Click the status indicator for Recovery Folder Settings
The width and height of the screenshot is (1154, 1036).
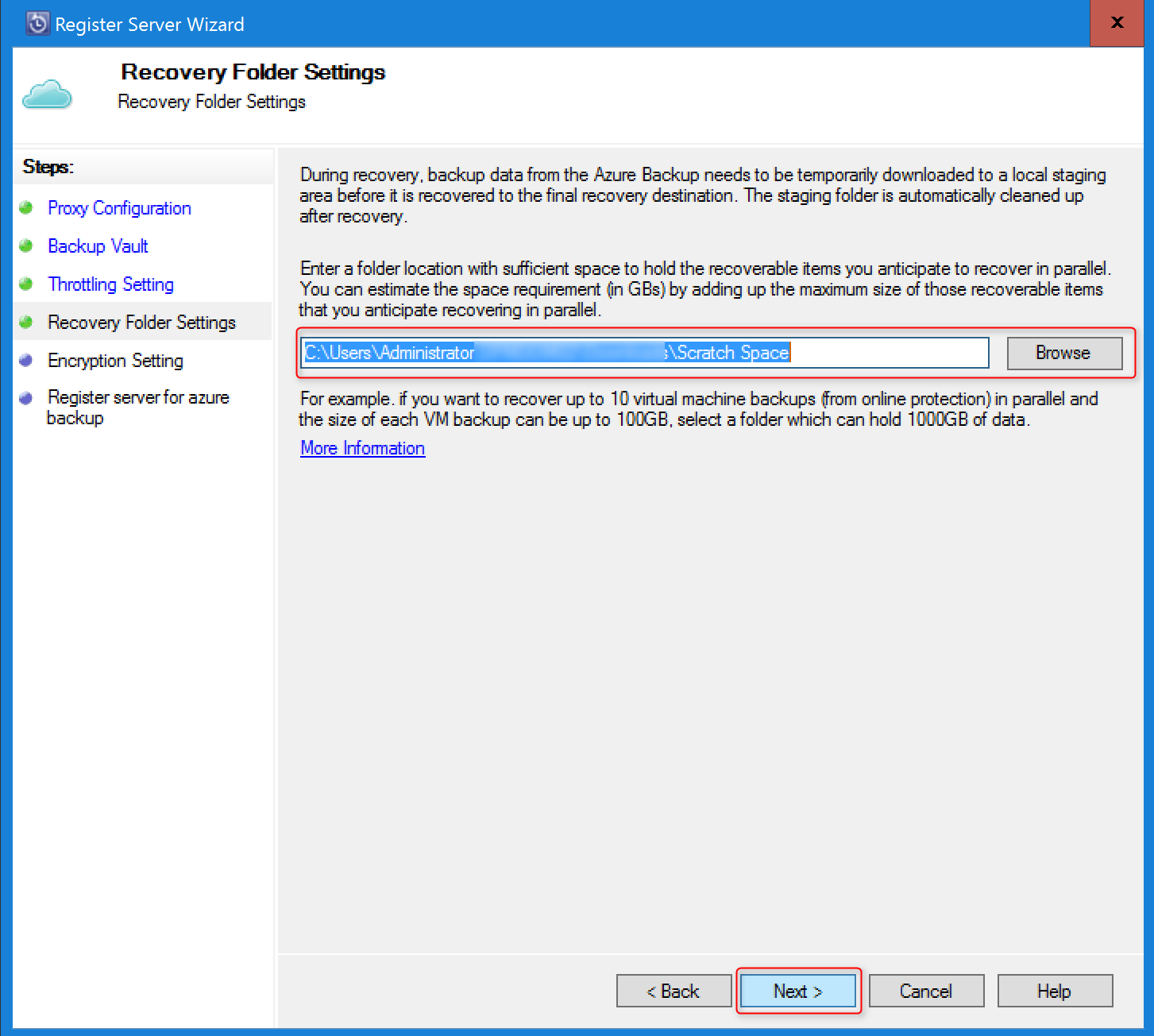[26, 322]
